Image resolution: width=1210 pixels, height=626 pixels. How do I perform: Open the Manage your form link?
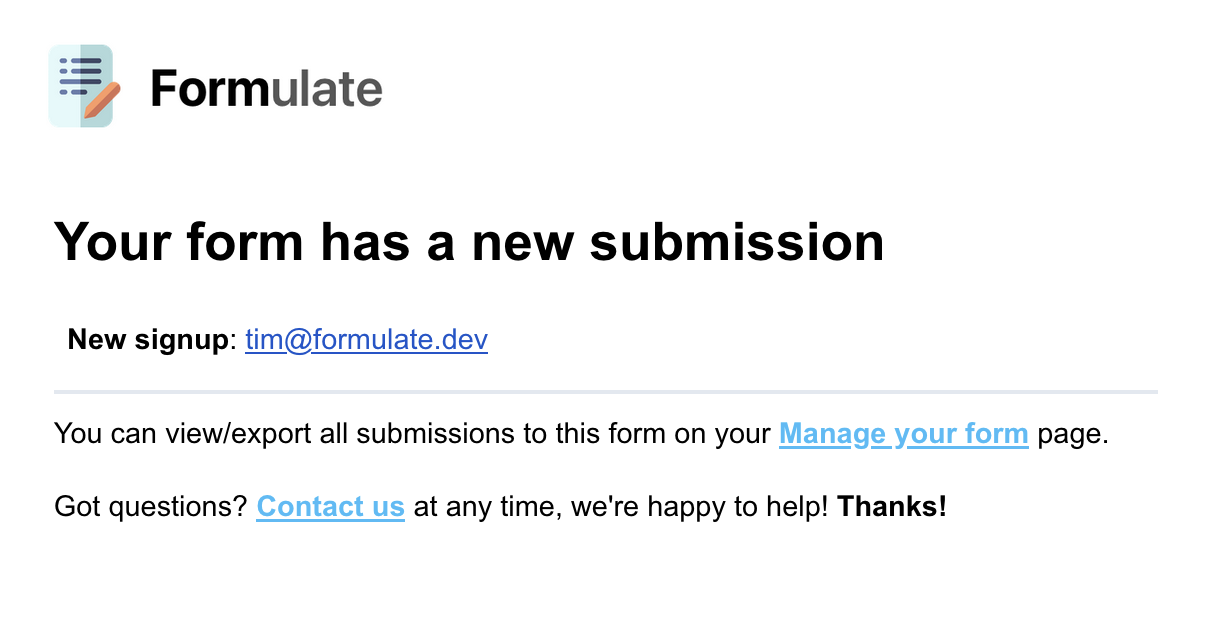tap(903, 434)
